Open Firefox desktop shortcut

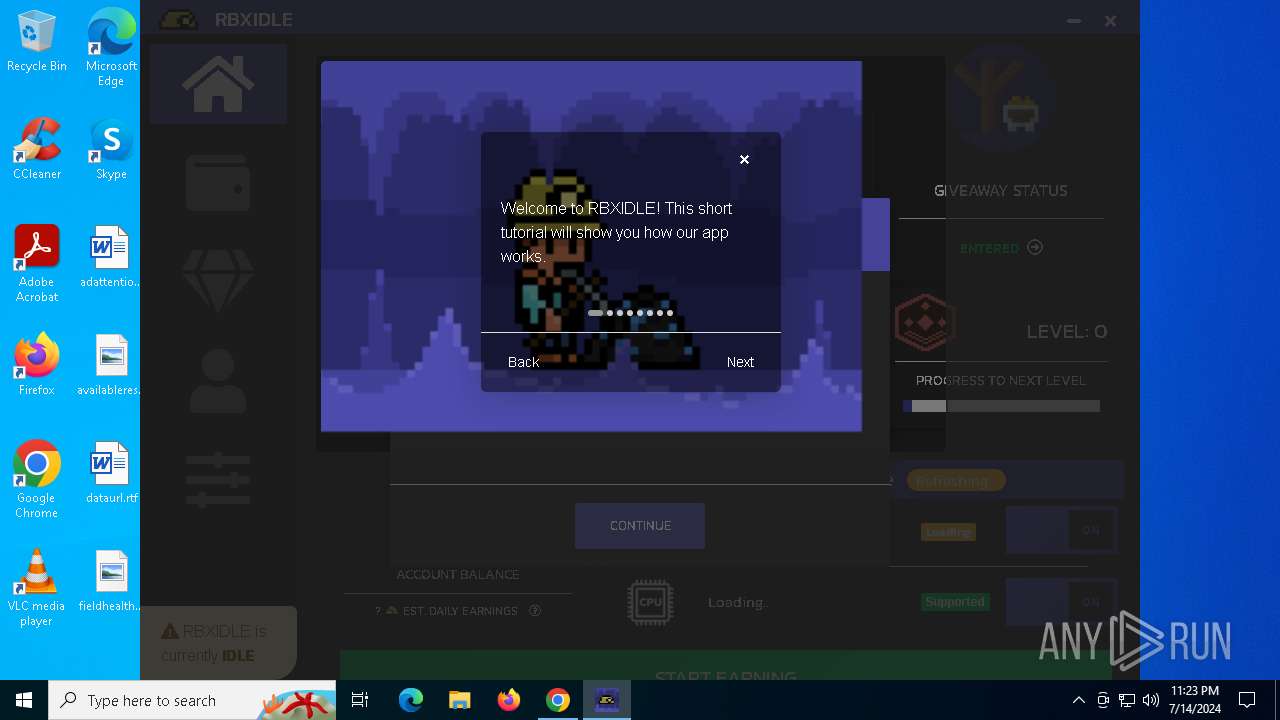[x=37, y=365]
